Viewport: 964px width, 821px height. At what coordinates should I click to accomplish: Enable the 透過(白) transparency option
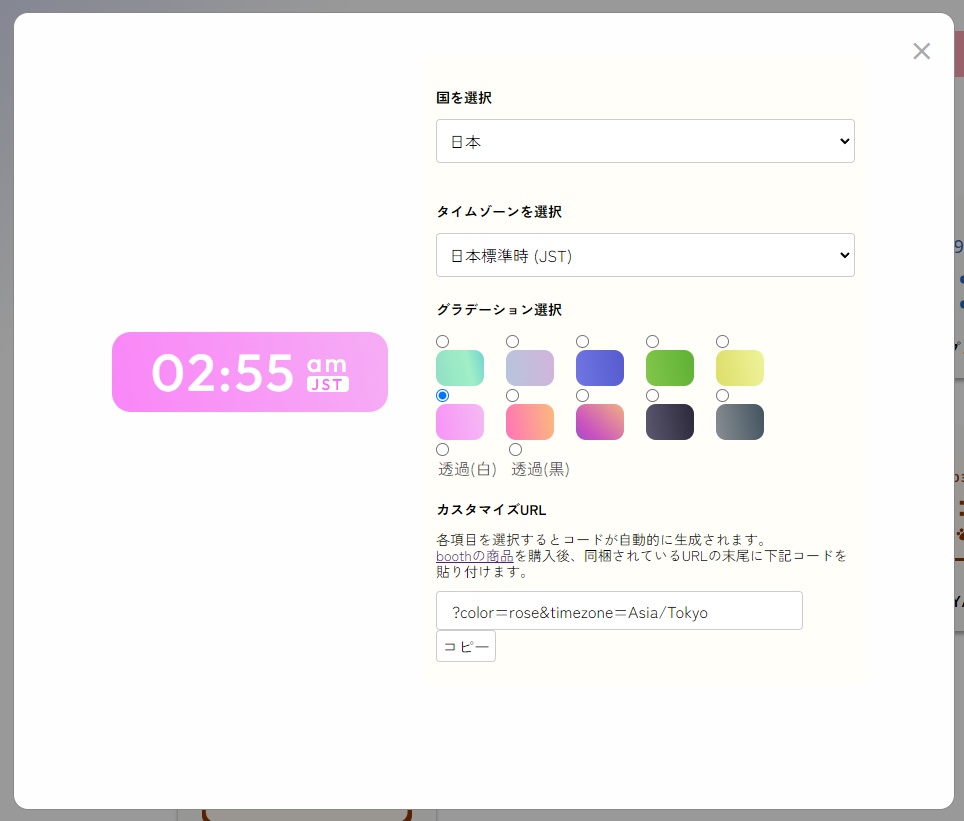click(442, 449)
